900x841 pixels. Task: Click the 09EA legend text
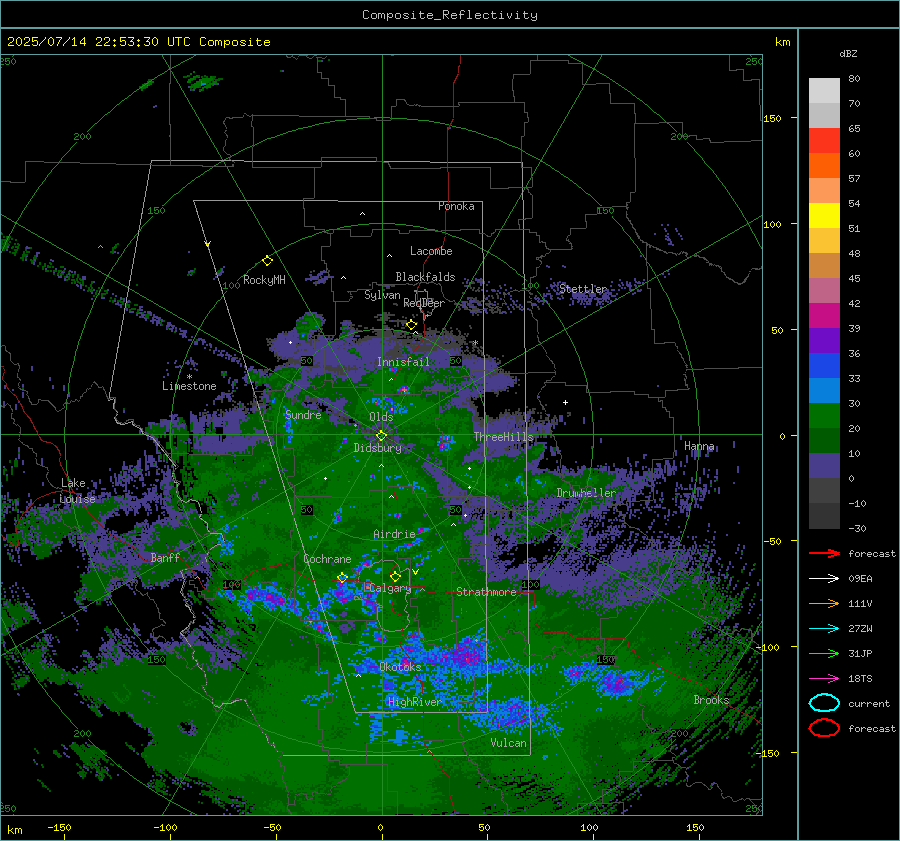pos(860,579)
